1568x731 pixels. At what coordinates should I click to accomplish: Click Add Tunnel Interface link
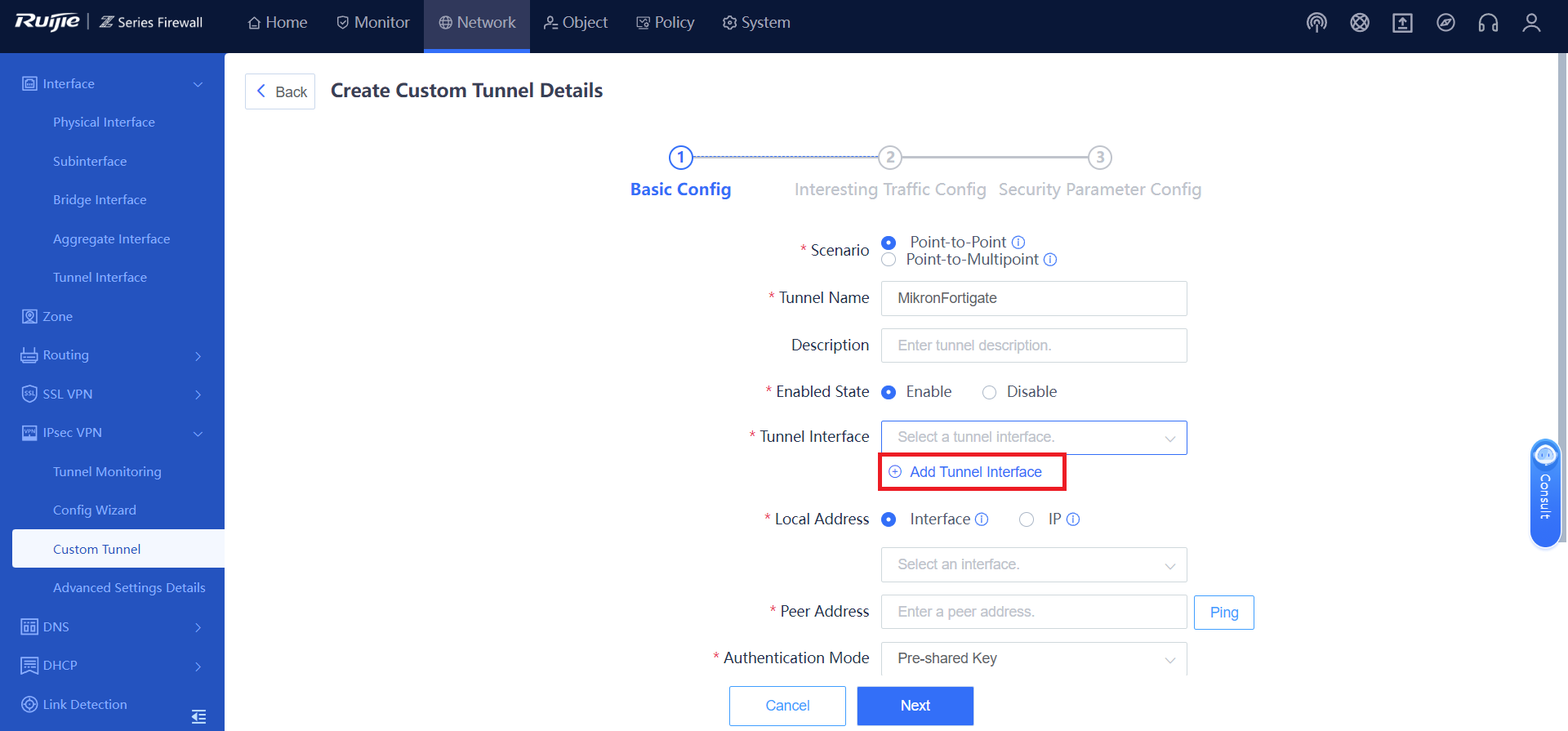[x=975, y=472]
